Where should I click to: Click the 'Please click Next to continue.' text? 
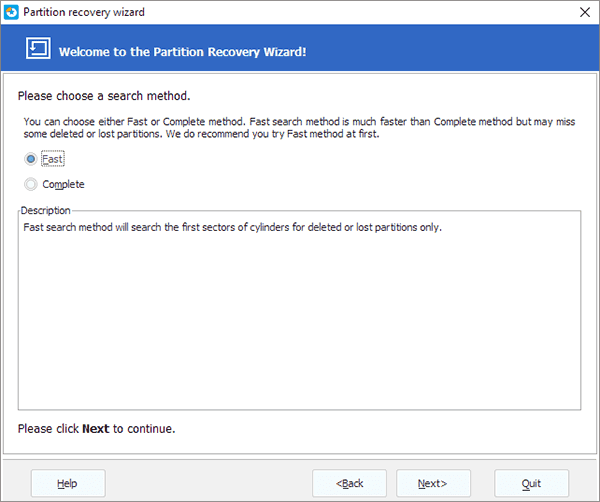(x=96, y=429)
